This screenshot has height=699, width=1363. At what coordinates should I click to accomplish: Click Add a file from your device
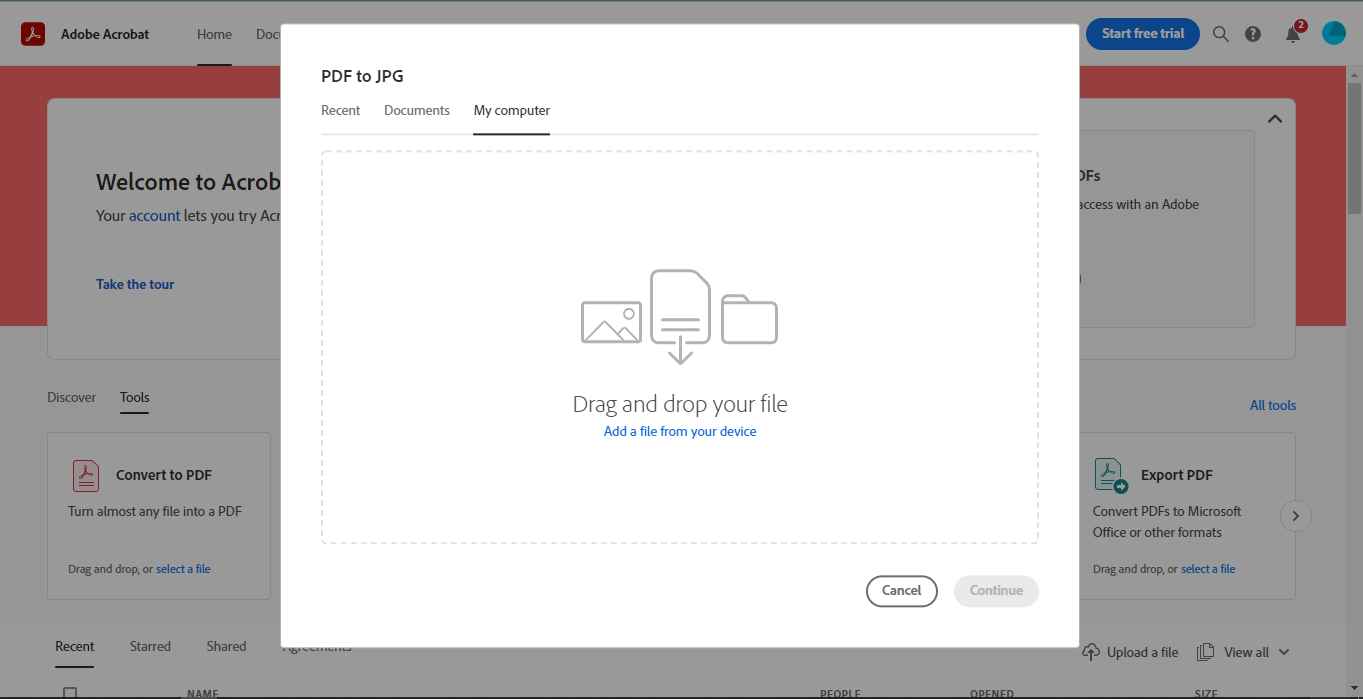[x=680, y=431]
